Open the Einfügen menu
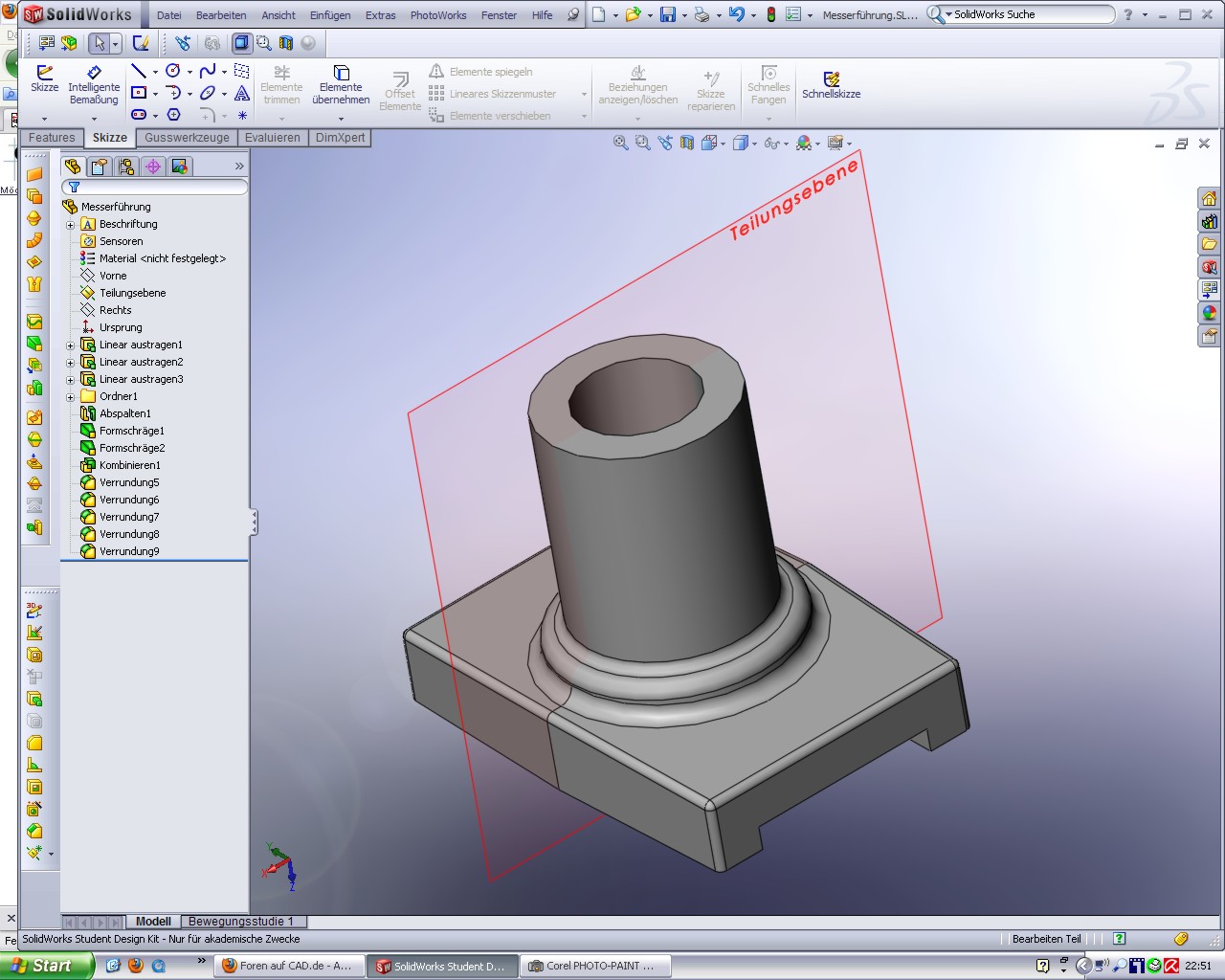The height and width of the screenshot is (980, 1225). click(329, 15)
